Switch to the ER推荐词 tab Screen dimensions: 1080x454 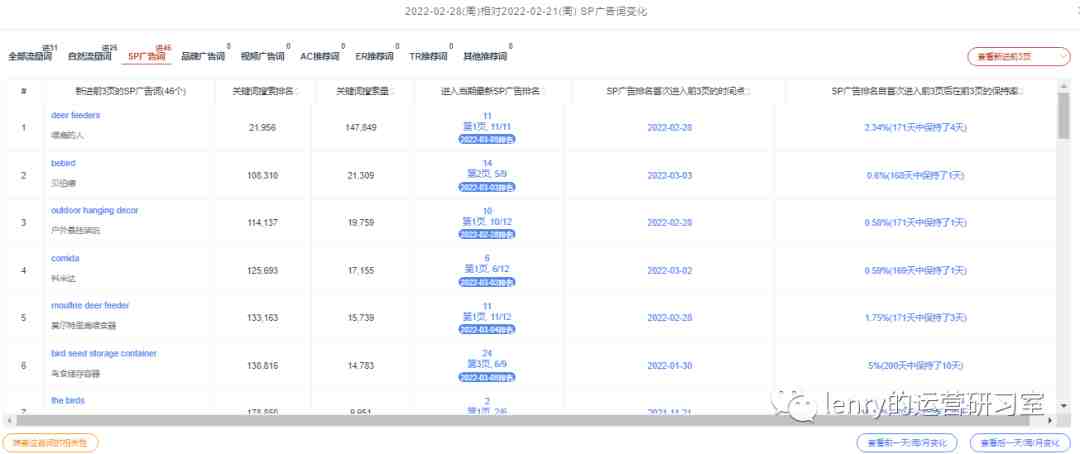pyautogui.click(x=374, y=56)
